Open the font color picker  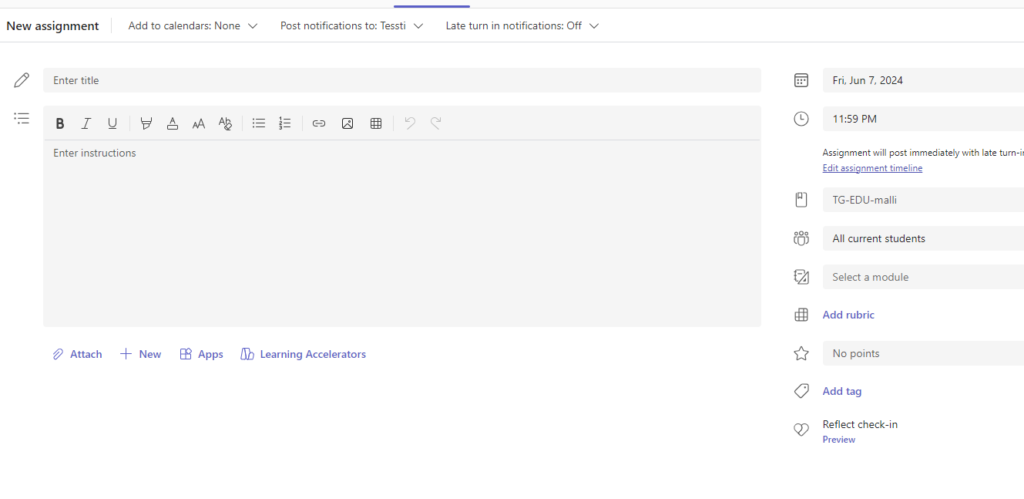172,124
